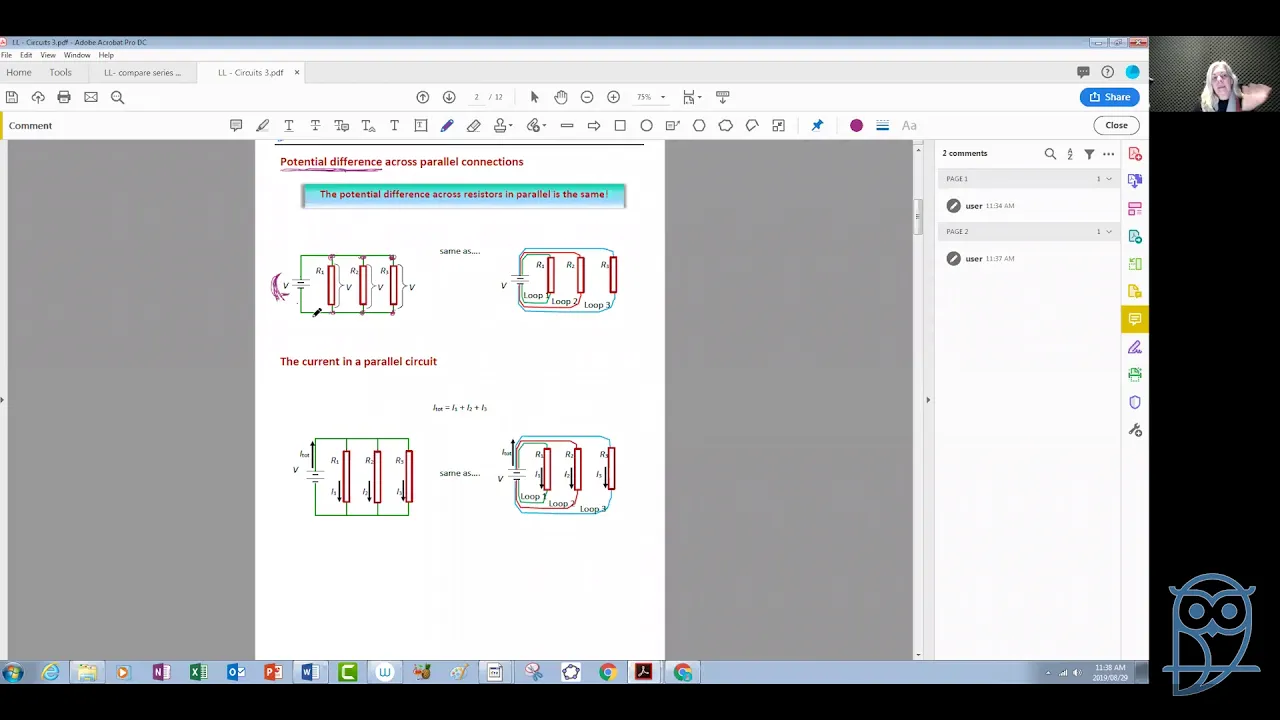Open the View menu
Image resolution: width=1280 pixels, height=720 pixels.
tap(48, 55)
